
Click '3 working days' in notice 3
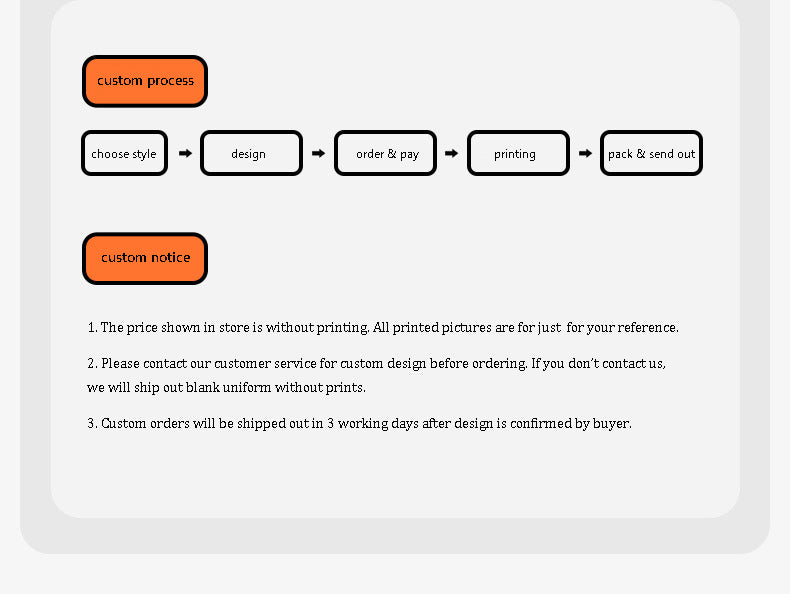[372, 423]
